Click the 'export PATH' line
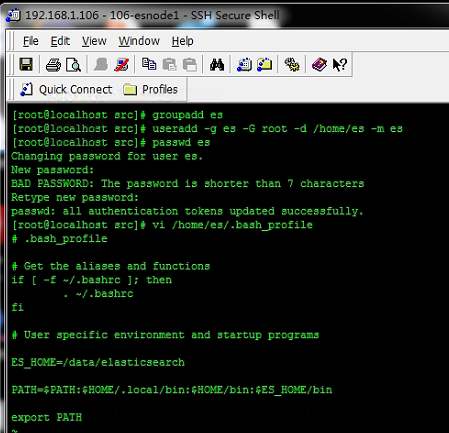Screen dimensions: 449x433 (x=46, y=417)
